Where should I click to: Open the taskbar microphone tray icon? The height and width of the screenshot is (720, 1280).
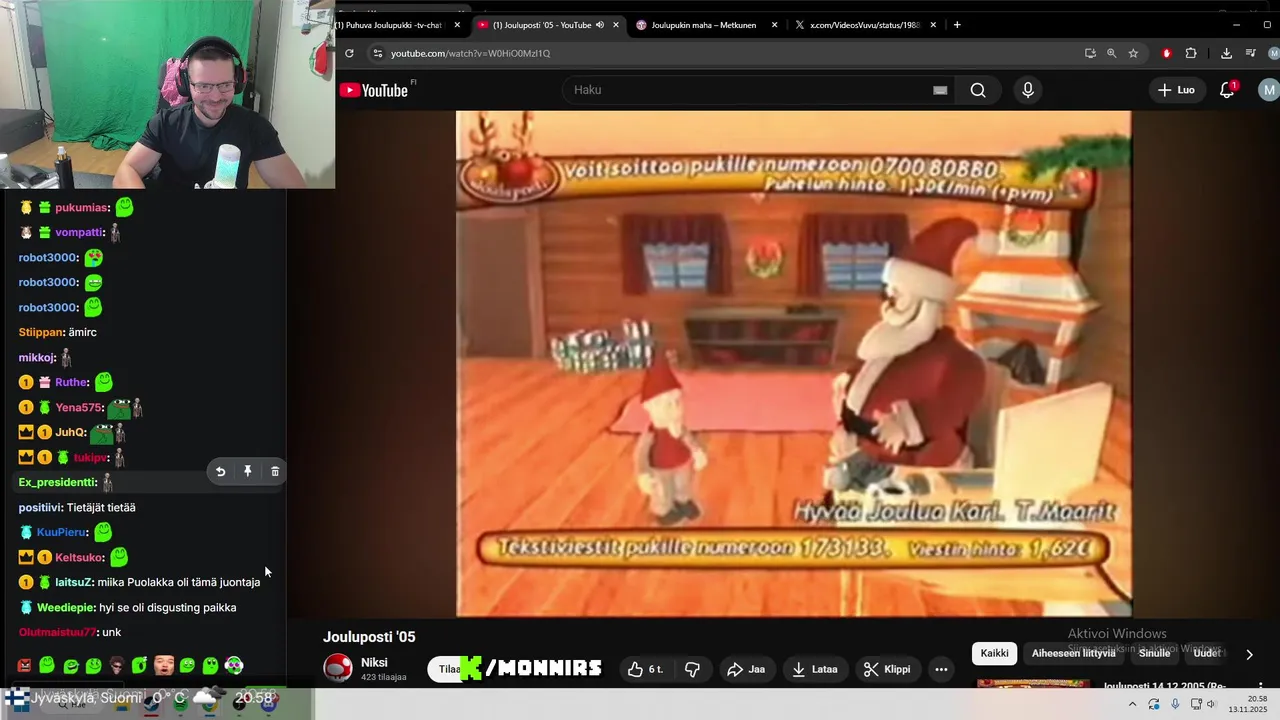(1175, 704)
